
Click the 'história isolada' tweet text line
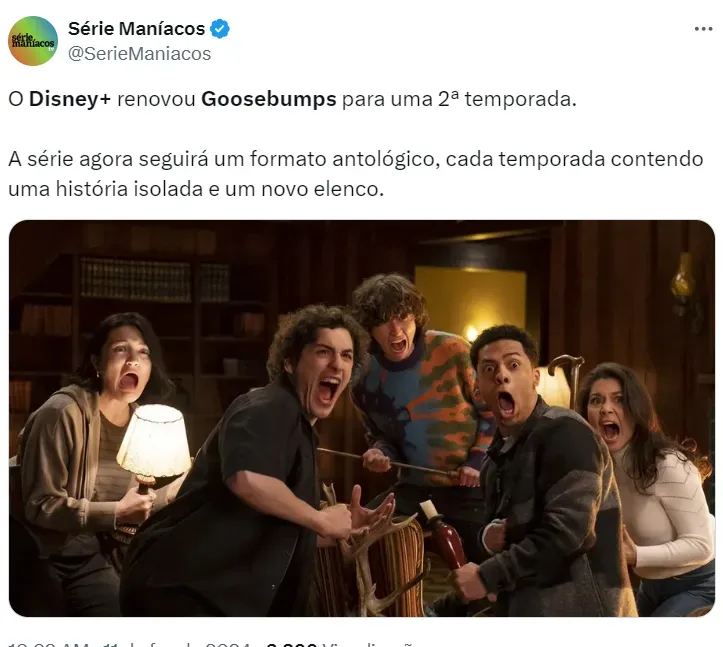pyautogui.click(x=196, y=189)
